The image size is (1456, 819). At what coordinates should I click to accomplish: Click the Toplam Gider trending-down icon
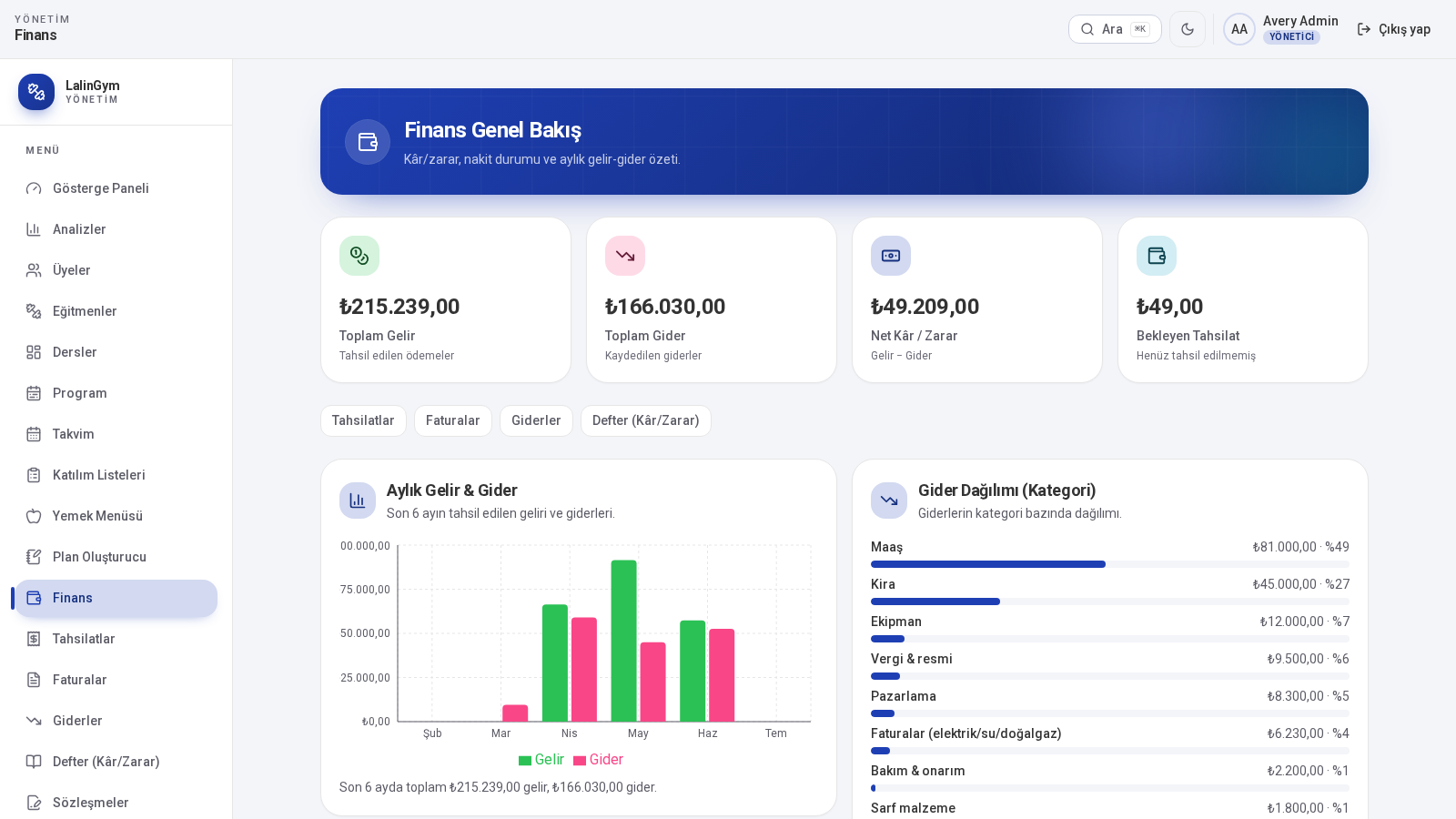pos(625,256)
